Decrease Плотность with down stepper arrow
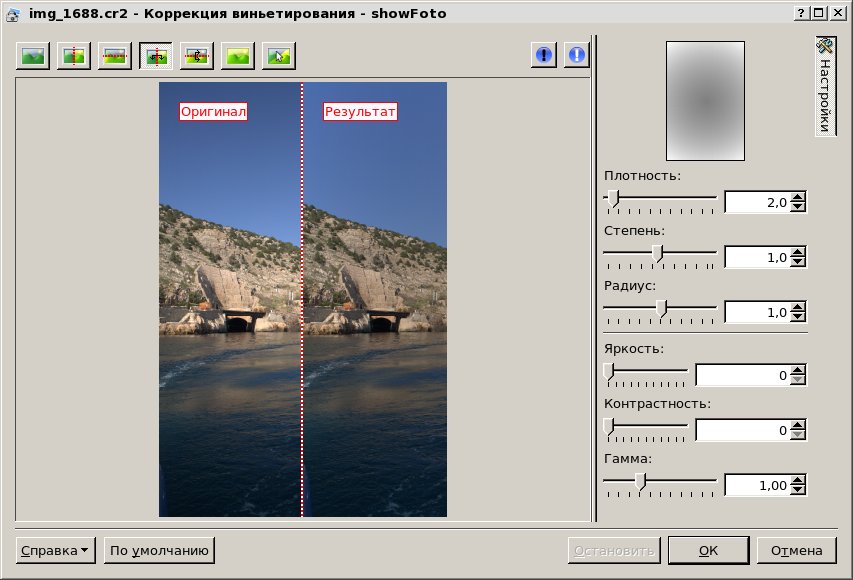Image resolution: width=853 pixels, height=580 pixels. point(798,207)
